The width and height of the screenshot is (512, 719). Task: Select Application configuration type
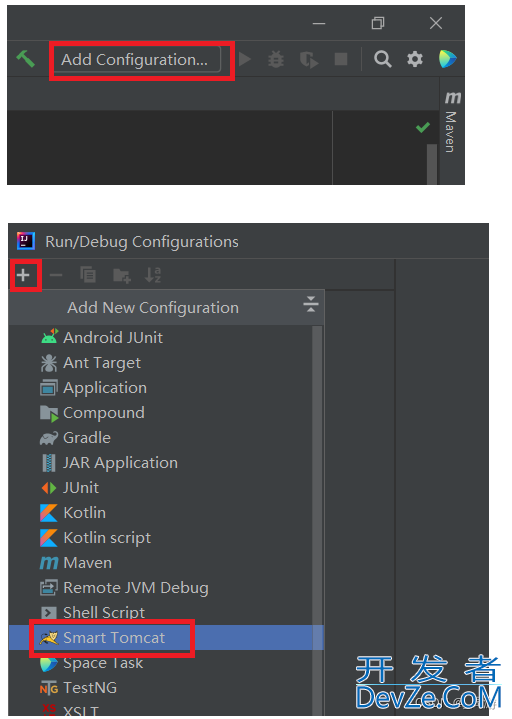[x=166, y=388]
